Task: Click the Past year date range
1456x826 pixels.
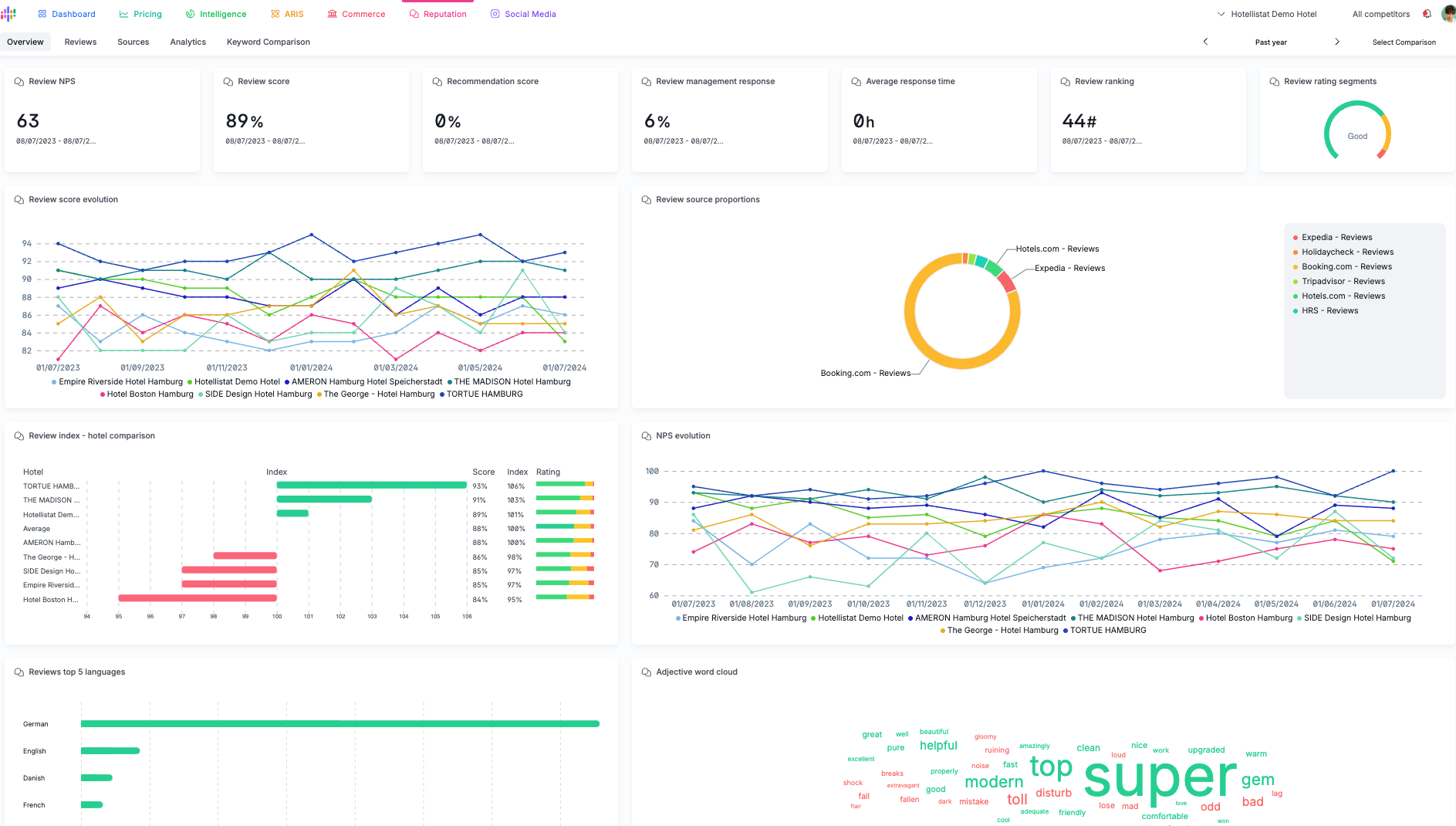Action: [x=1271, y=42]
